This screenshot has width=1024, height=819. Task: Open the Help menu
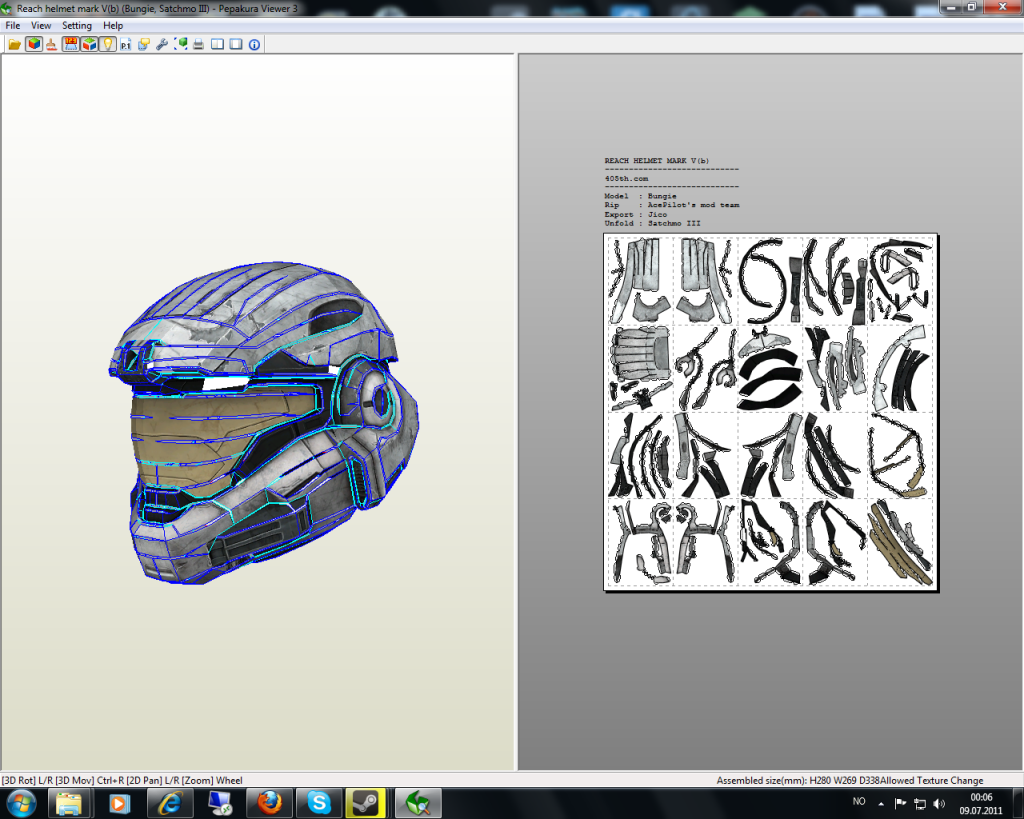(113, 25)
